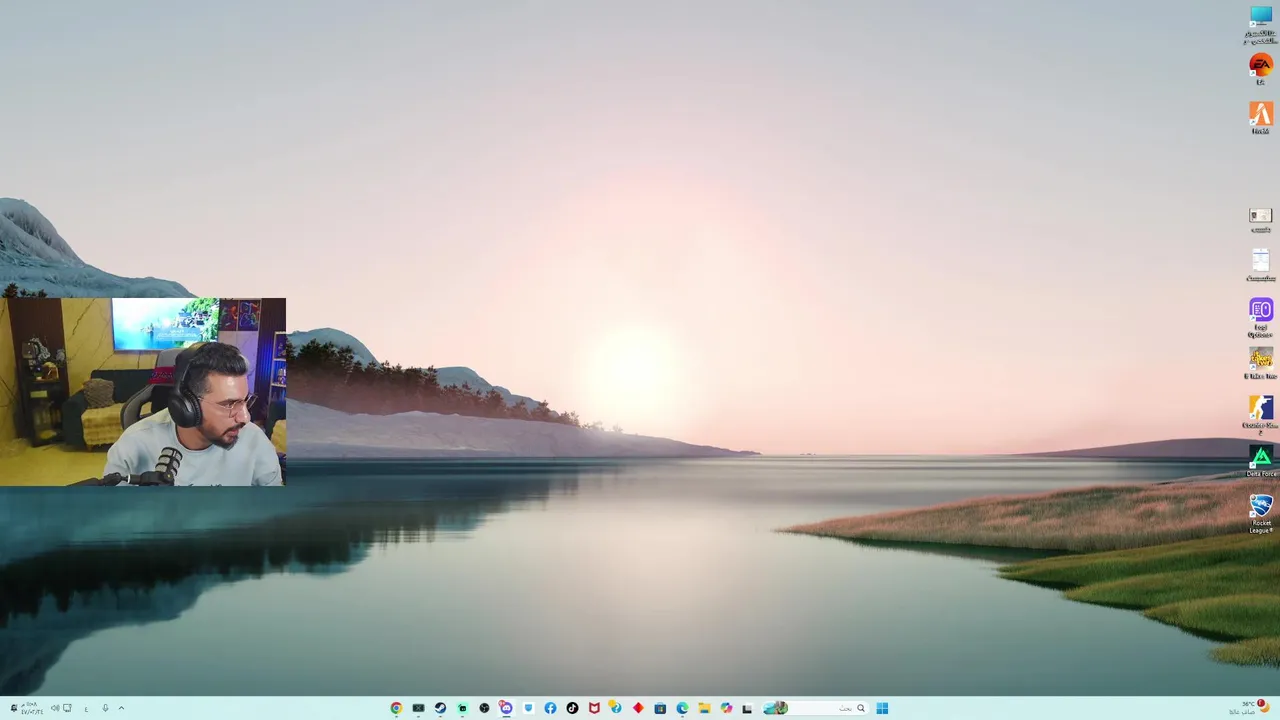Open the clock and date in taskbar
Image resolution: width=1280 pixels, height=720 pixels.
pyautogui.click(x=32, y=708)
